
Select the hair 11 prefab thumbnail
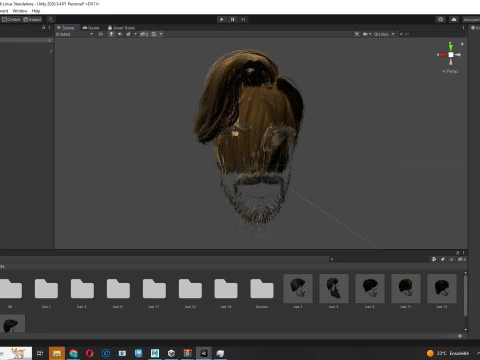coord(406,289)
